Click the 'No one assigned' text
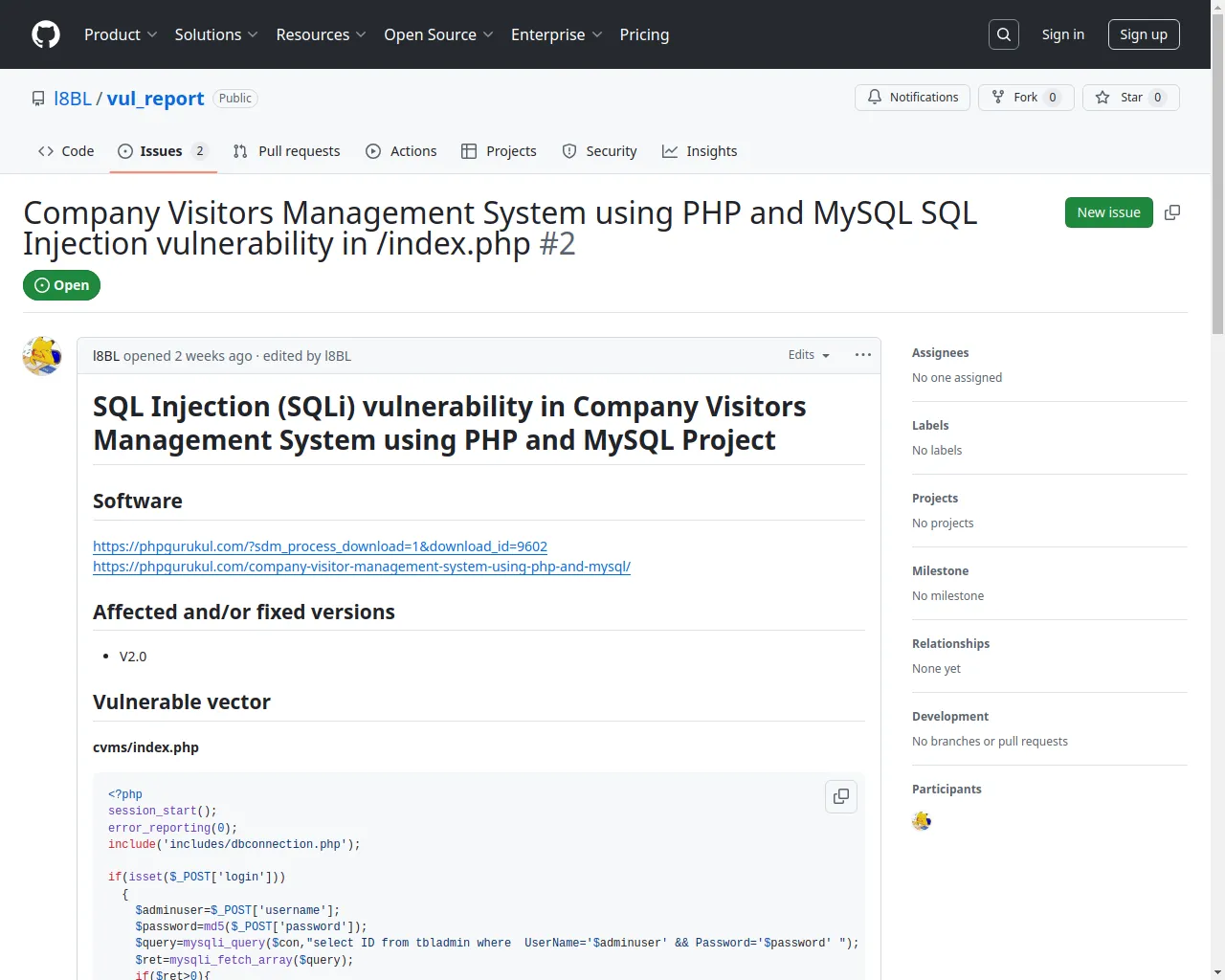1225x980 pixels. click(x=957, y=378)
